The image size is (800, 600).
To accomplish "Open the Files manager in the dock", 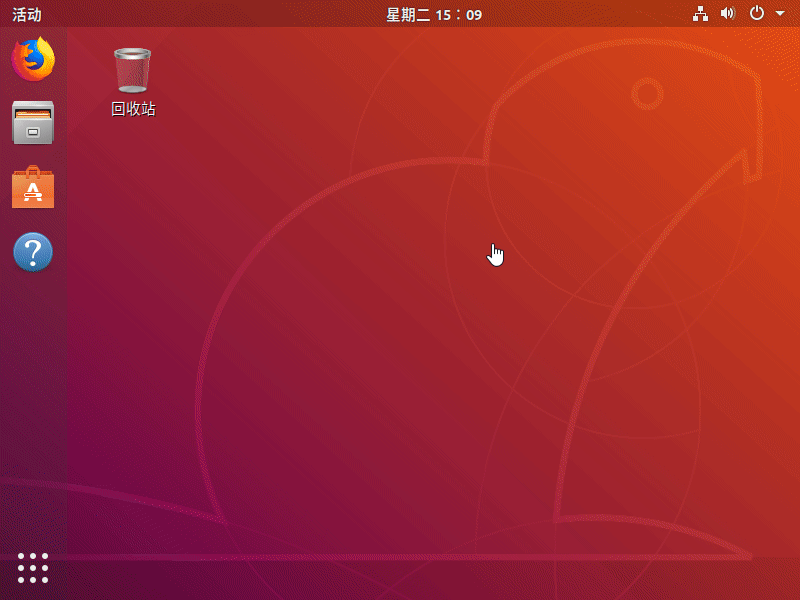I will 33,122.
